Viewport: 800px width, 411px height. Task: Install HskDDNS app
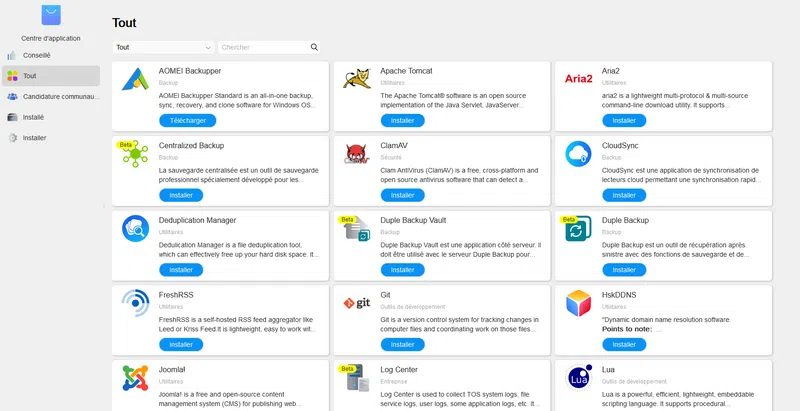[x=624, y=345]
